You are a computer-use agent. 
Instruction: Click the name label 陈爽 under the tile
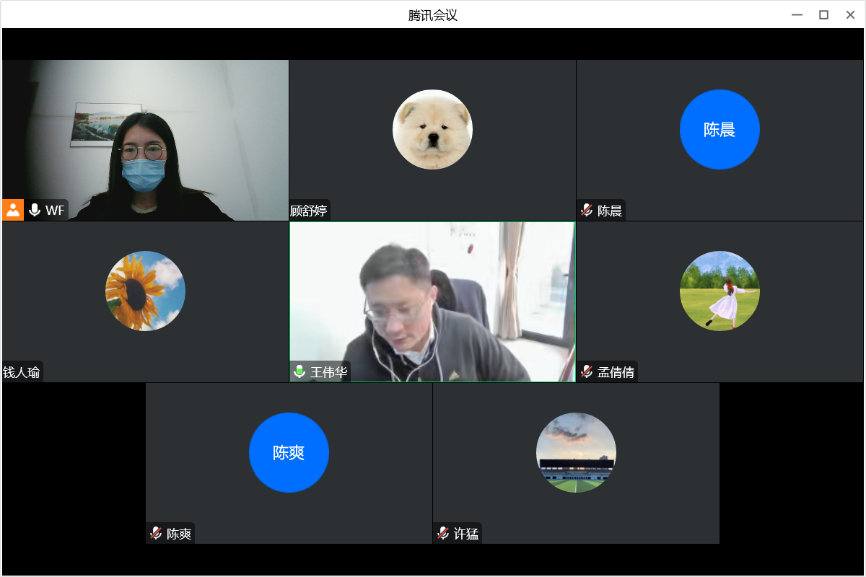[179, 534]
